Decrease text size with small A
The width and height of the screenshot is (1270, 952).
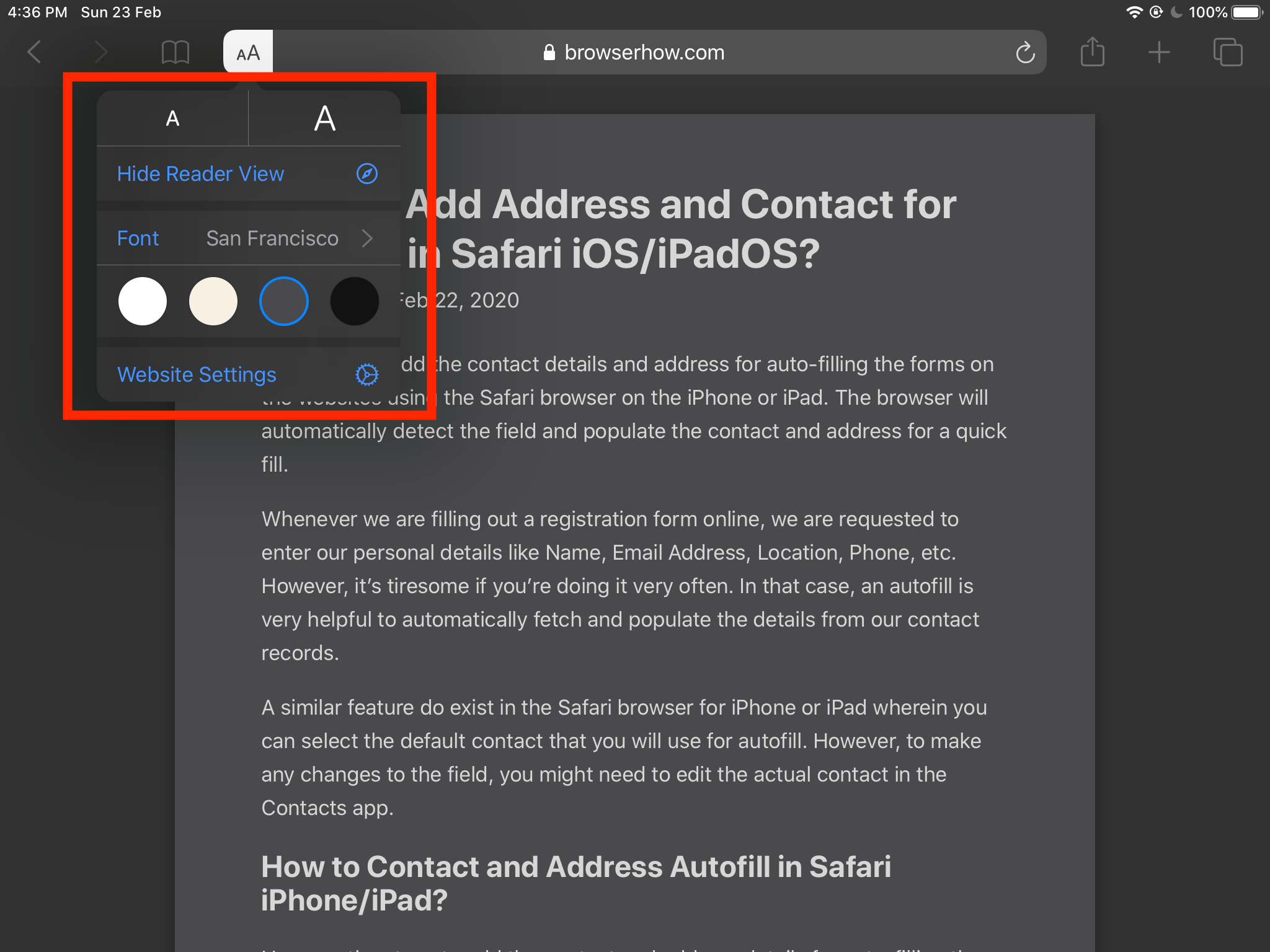point(172,118)
